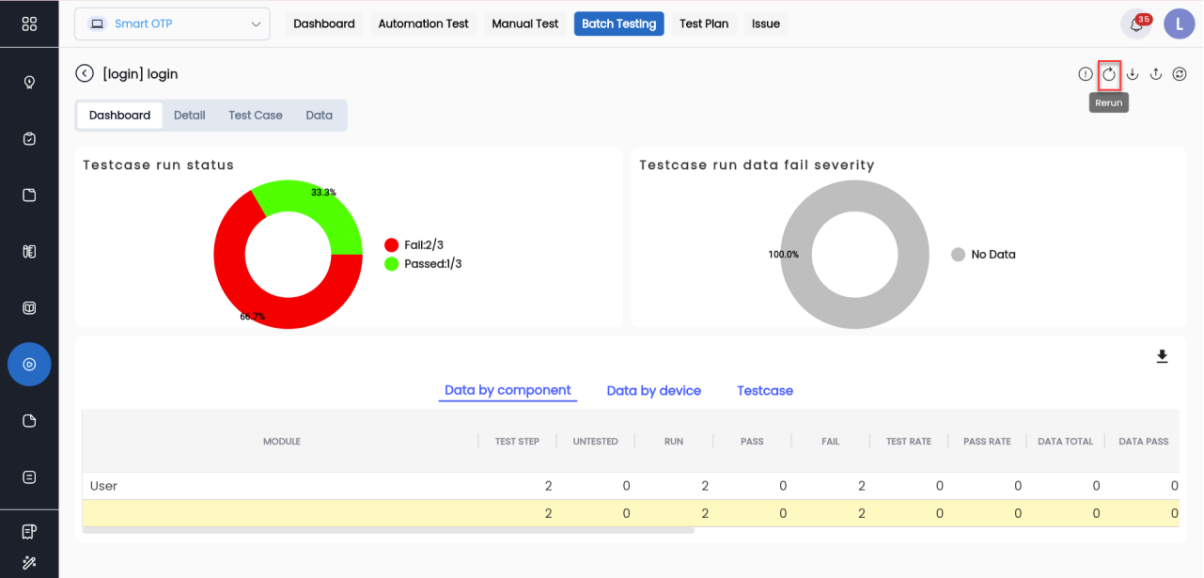The width and height of the screenshot is (1204, 578).
Task: Click the exclamation info icon beside Rerun
Action: [x=1085, y=74]
